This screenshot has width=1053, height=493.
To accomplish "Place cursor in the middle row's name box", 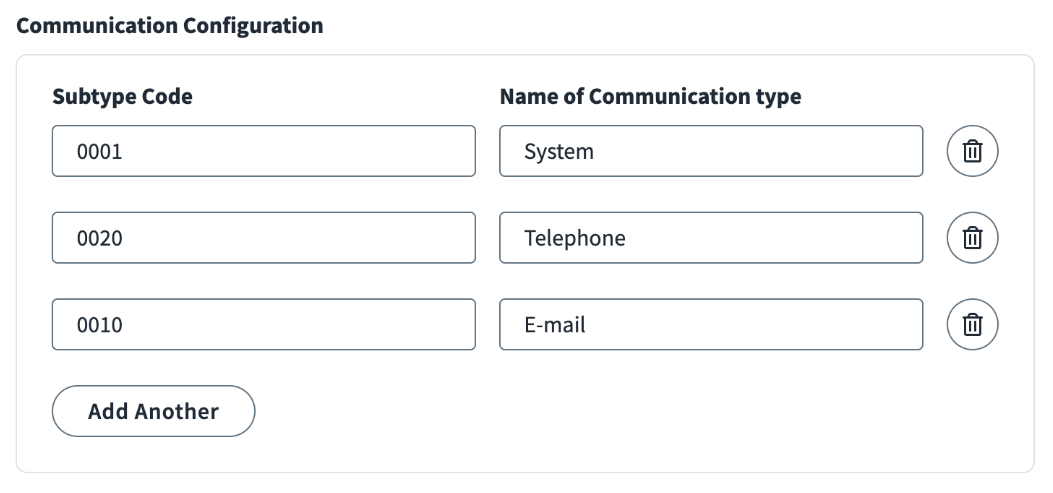I will pyautogui.click(x=711, y=238).
